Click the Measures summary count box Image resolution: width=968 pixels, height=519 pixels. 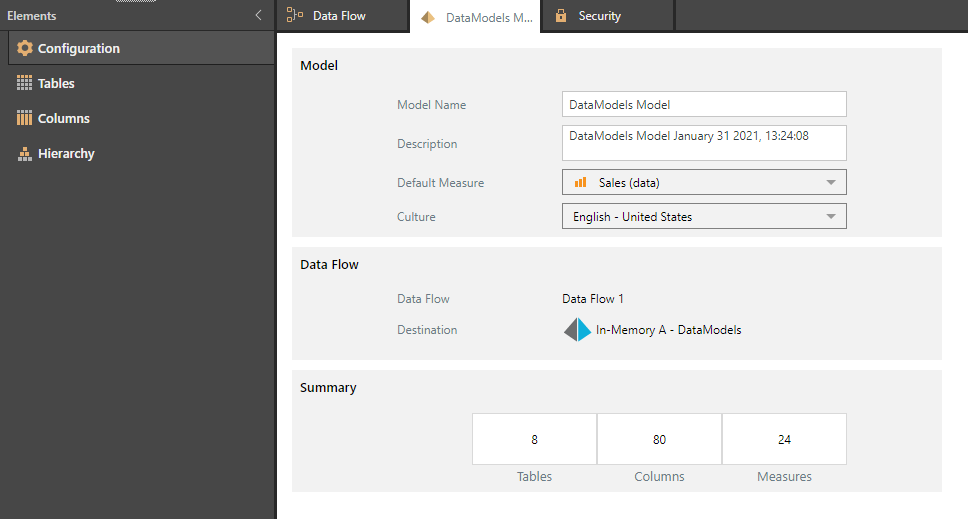pyautogui.click(x=784, y=439)
